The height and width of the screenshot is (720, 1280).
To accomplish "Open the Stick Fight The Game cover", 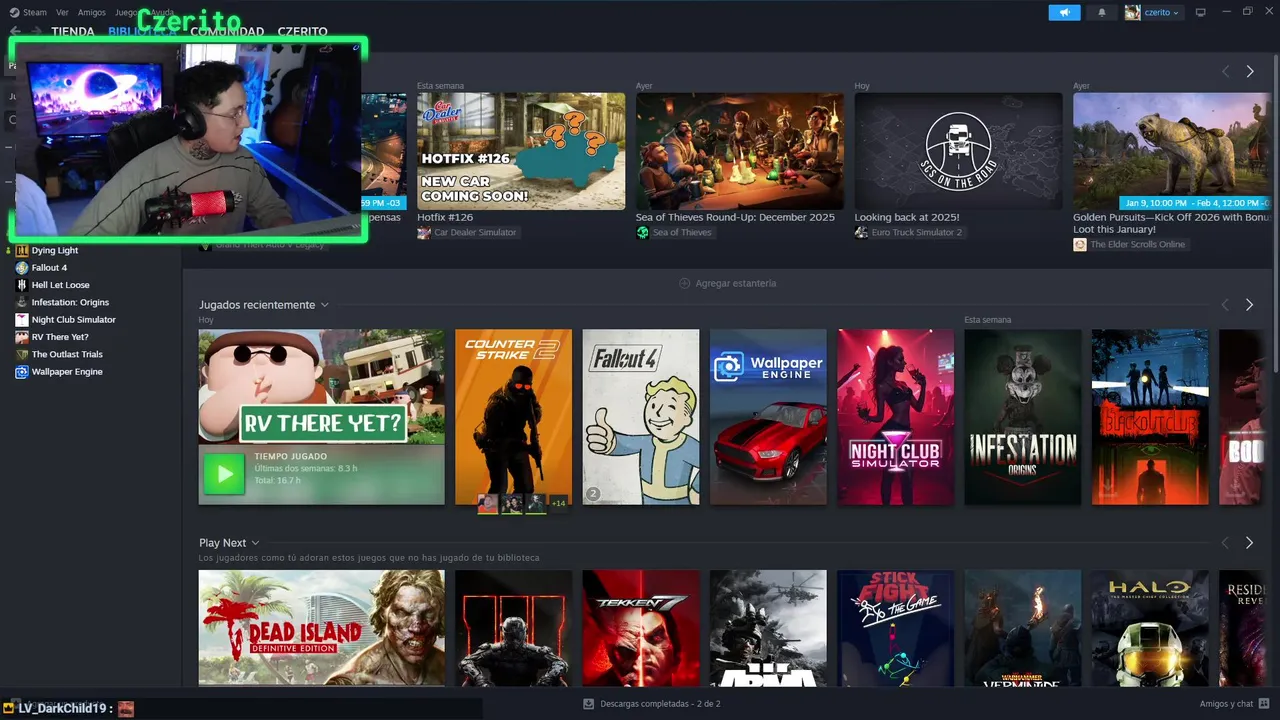I will (x=895, y=628).
